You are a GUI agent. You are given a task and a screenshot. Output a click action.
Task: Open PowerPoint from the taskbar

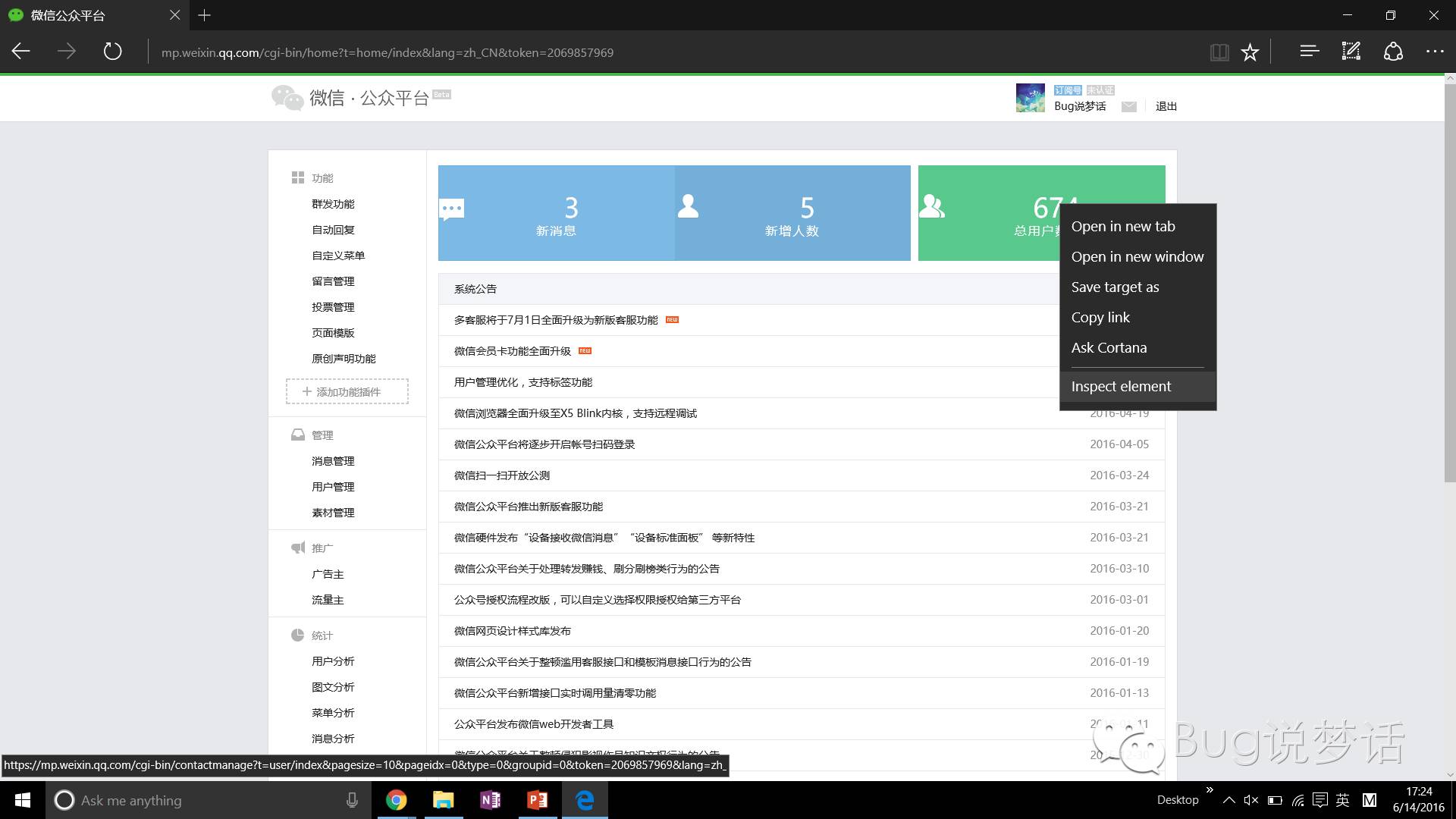point(538,800)
